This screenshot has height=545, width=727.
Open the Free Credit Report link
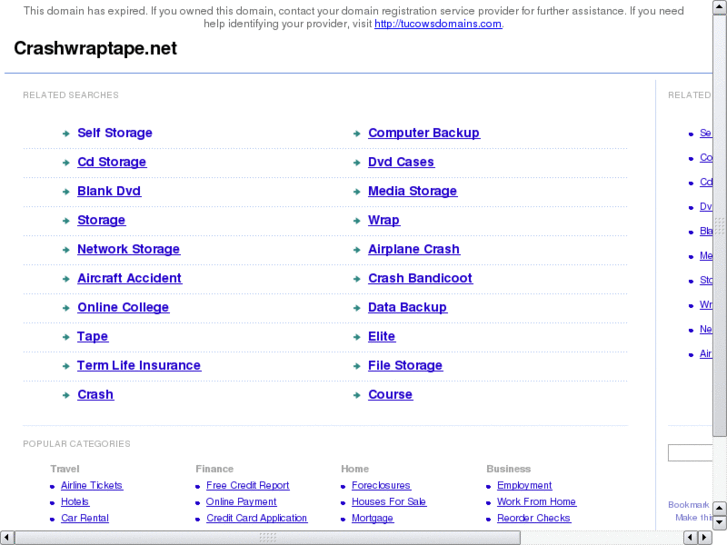248,486
